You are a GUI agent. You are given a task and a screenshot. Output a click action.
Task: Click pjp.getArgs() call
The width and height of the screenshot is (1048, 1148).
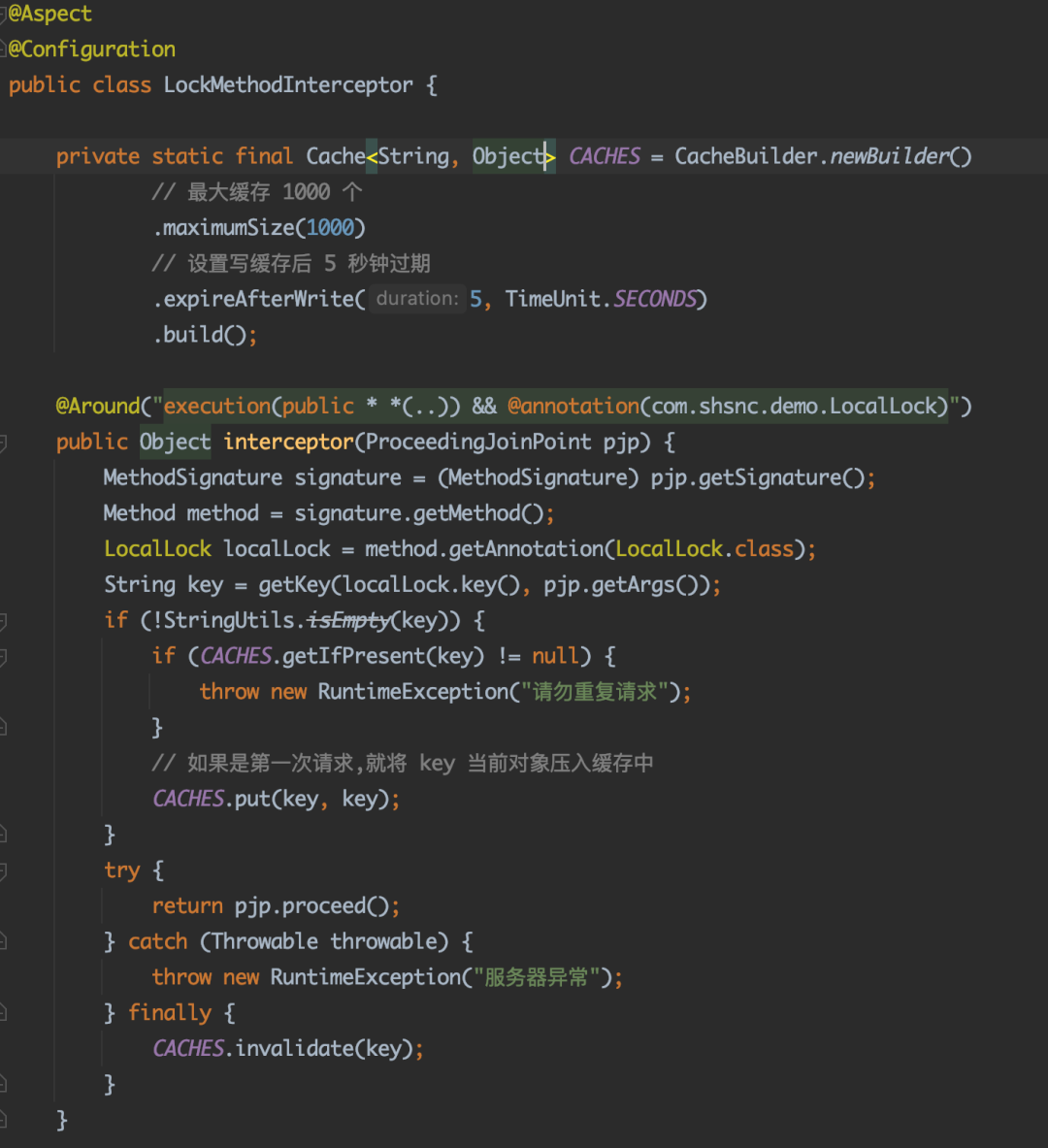pyautogui.click(x=621, y=585)
